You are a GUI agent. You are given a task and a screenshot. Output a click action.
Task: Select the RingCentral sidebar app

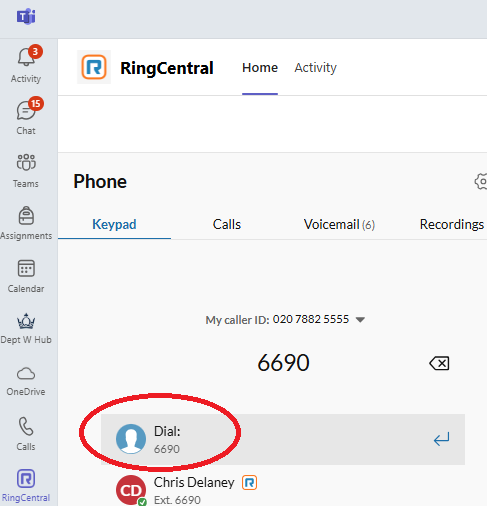pyautogui.click(x=26, y=485)
